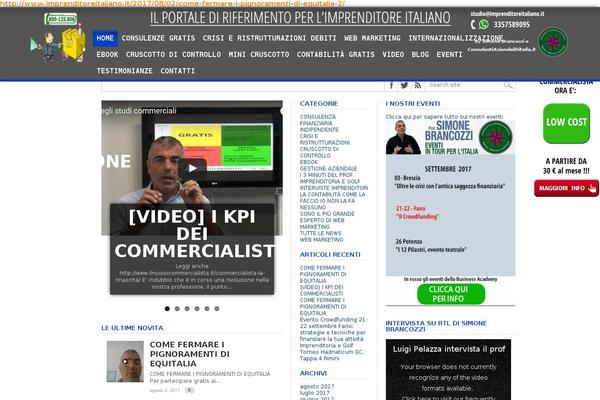Open the CONTATTI menu item
Image resolution: width=600 pixels, height=400 pixels.
click(x=178, y=71)
